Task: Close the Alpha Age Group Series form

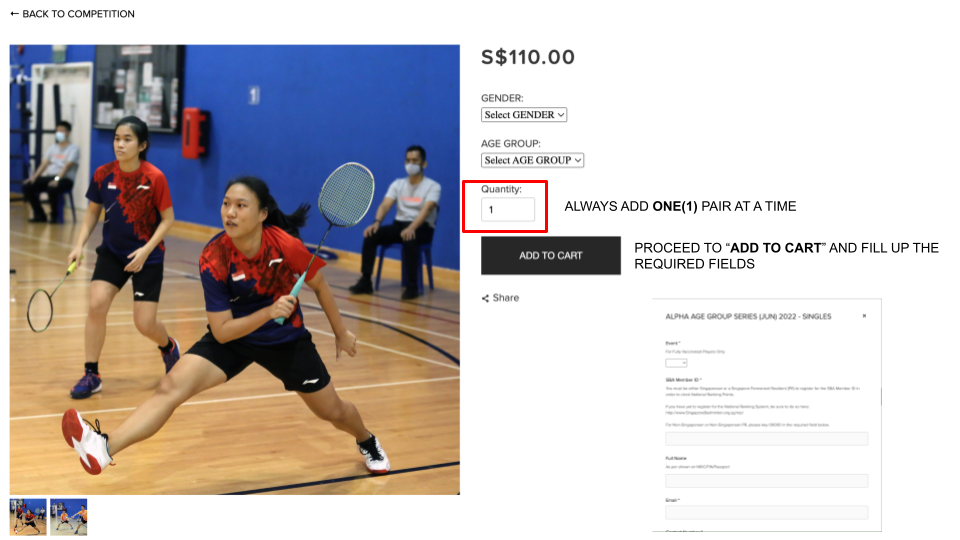Action: [x=864, y=316]
